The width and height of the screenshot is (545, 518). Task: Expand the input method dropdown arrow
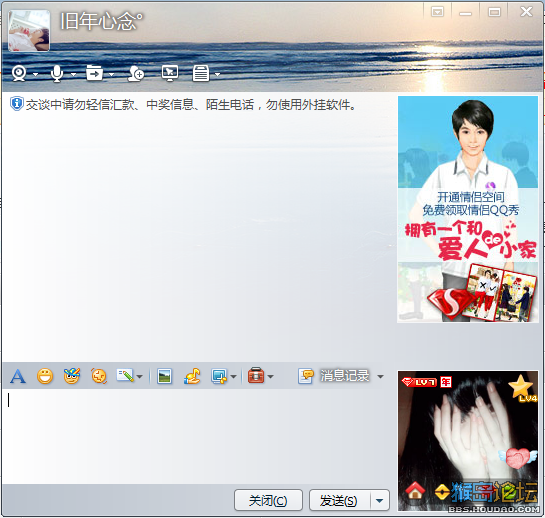point(140,377)
